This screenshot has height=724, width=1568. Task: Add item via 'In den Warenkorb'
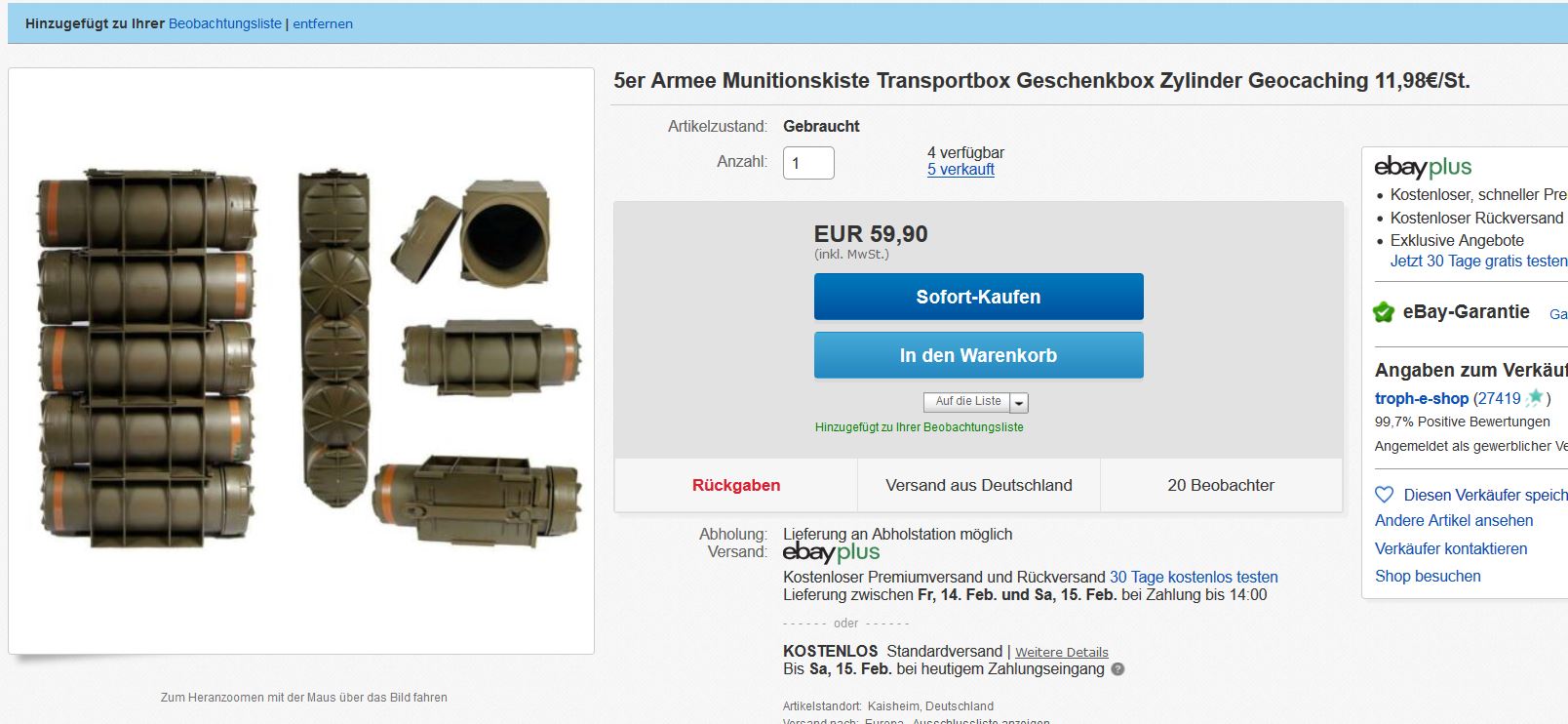pos(978,355)
